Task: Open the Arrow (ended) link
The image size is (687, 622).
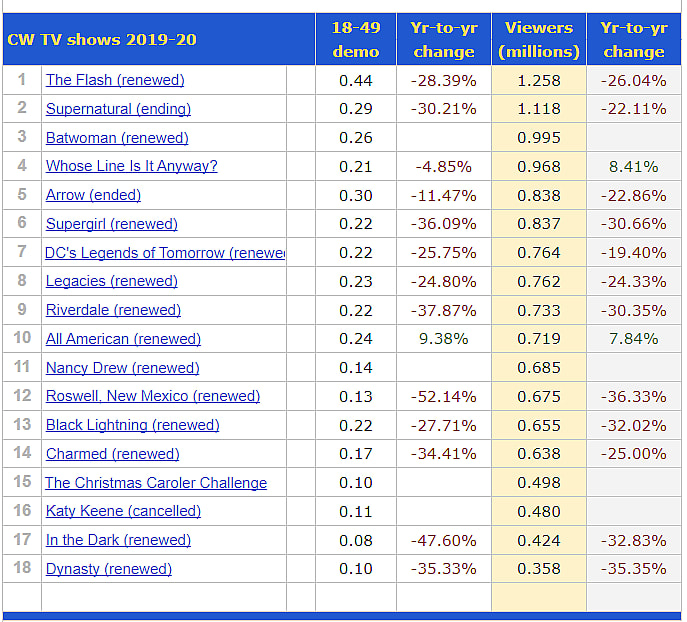Action: coord(93,195)
